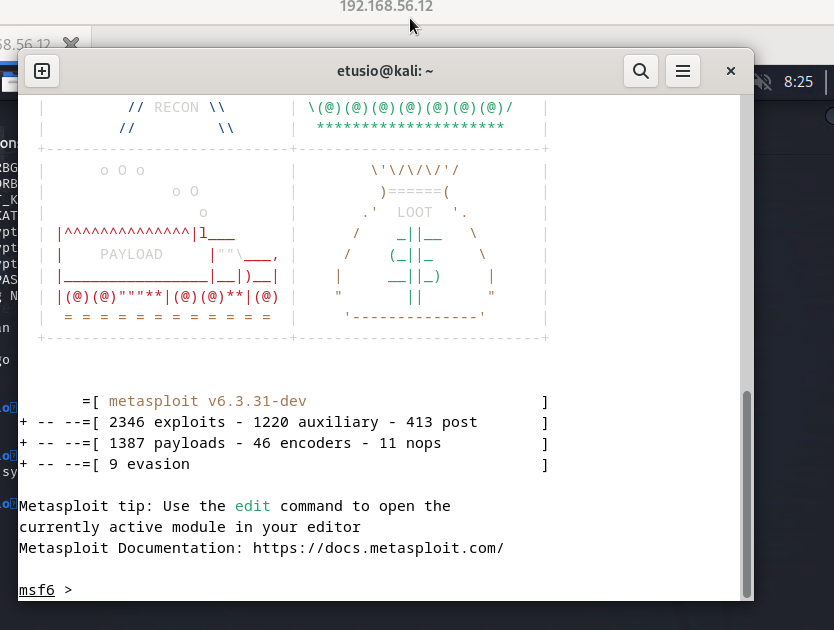This screenshot has height=630, width=834.
Task: Click the terminal vertical scrollbar handle
Action: click(747, 495)
